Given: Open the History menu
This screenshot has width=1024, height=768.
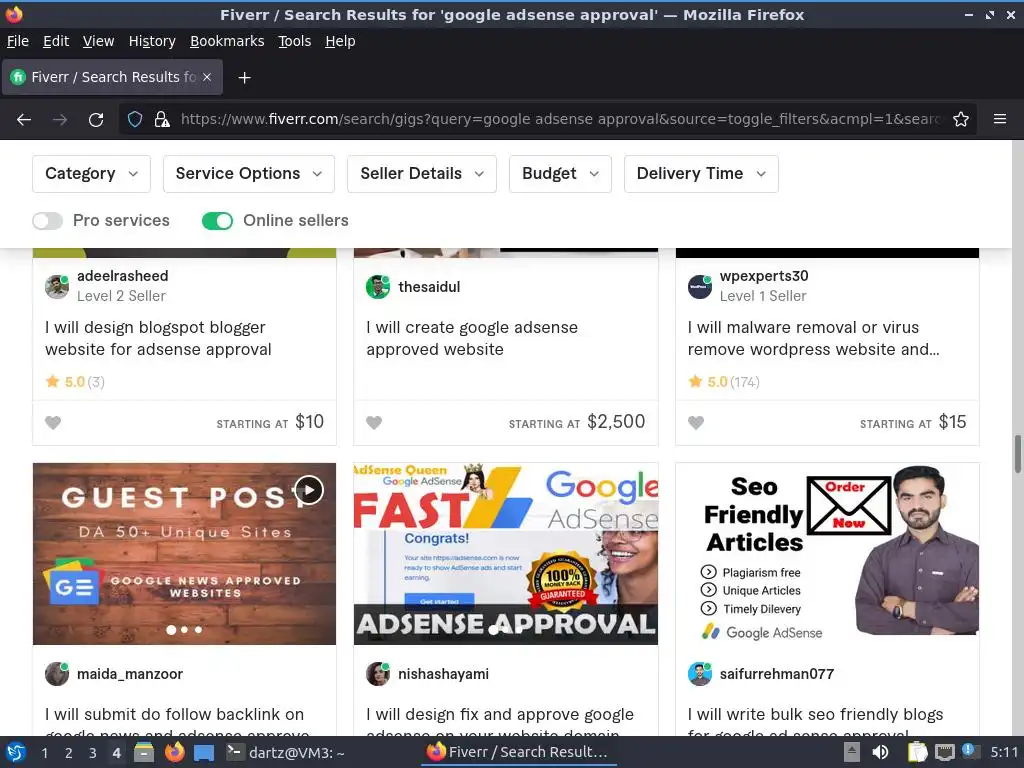Looking at the screenshot, I should pos(152,41).
